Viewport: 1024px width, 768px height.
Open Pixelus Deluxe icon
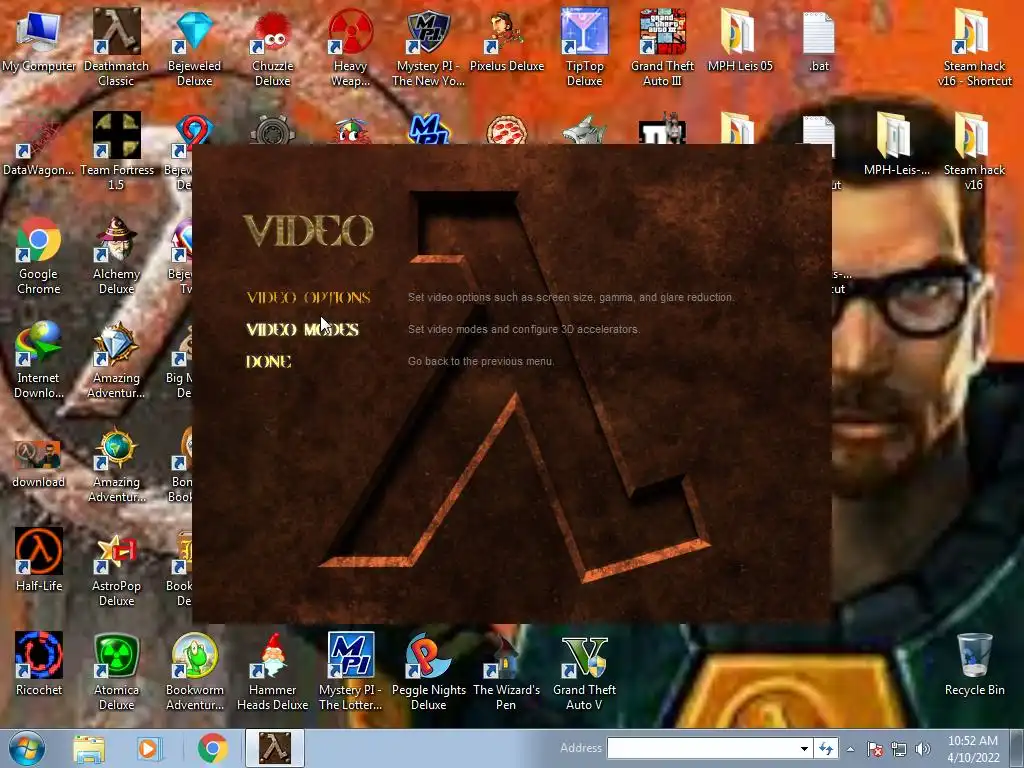[x=507, y=40]
